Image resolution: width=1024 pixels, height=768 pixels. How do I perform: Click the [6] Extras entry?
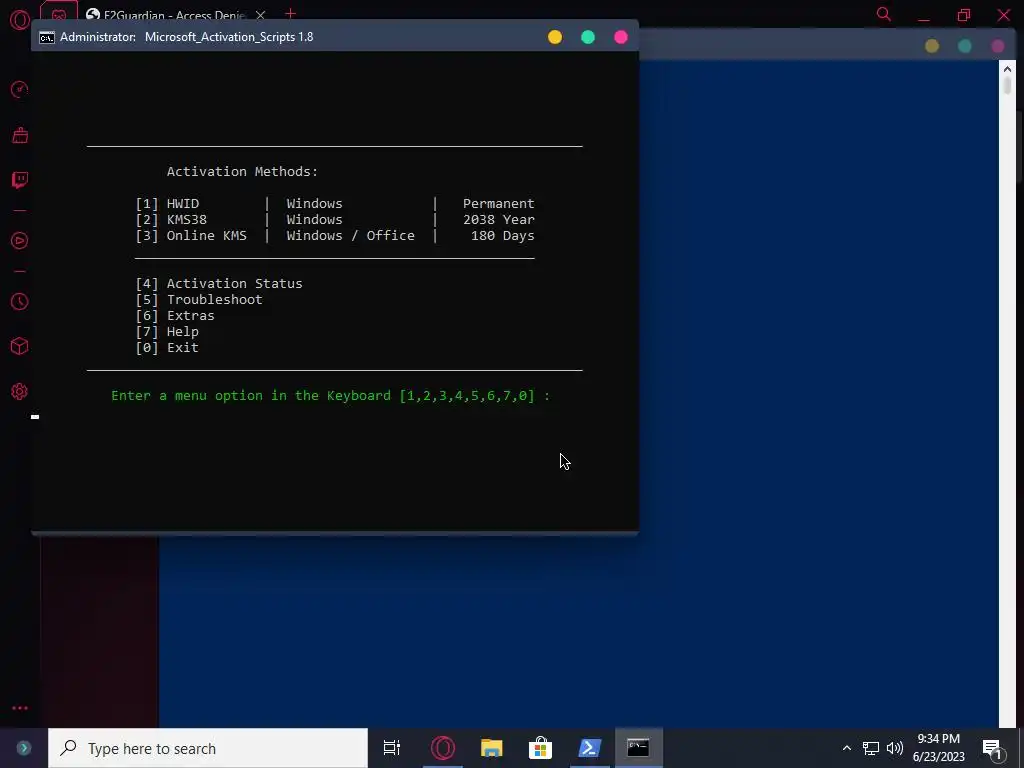click(175, 315)
